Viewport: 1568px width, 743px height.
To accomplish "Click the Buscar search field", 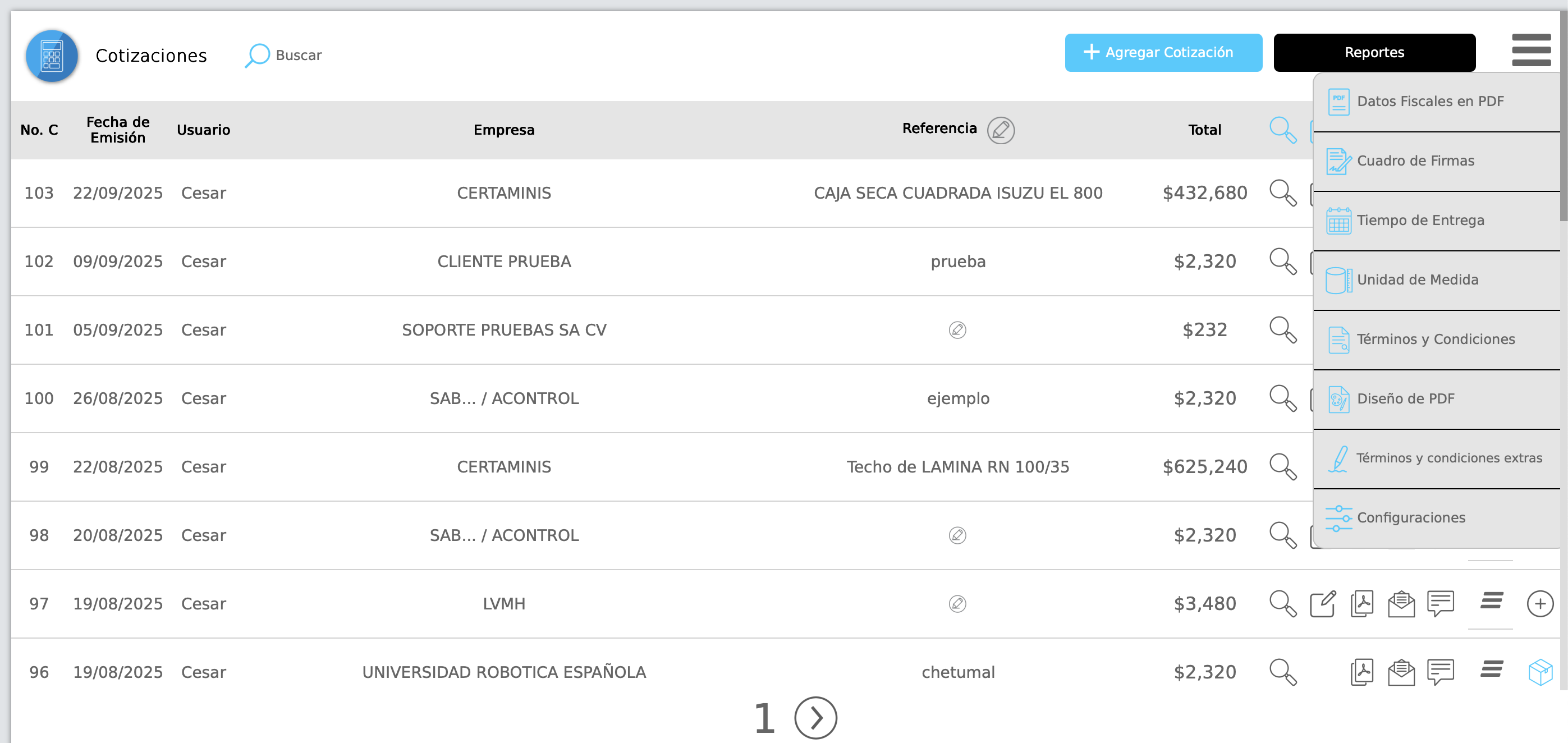I will click(297, 56).
